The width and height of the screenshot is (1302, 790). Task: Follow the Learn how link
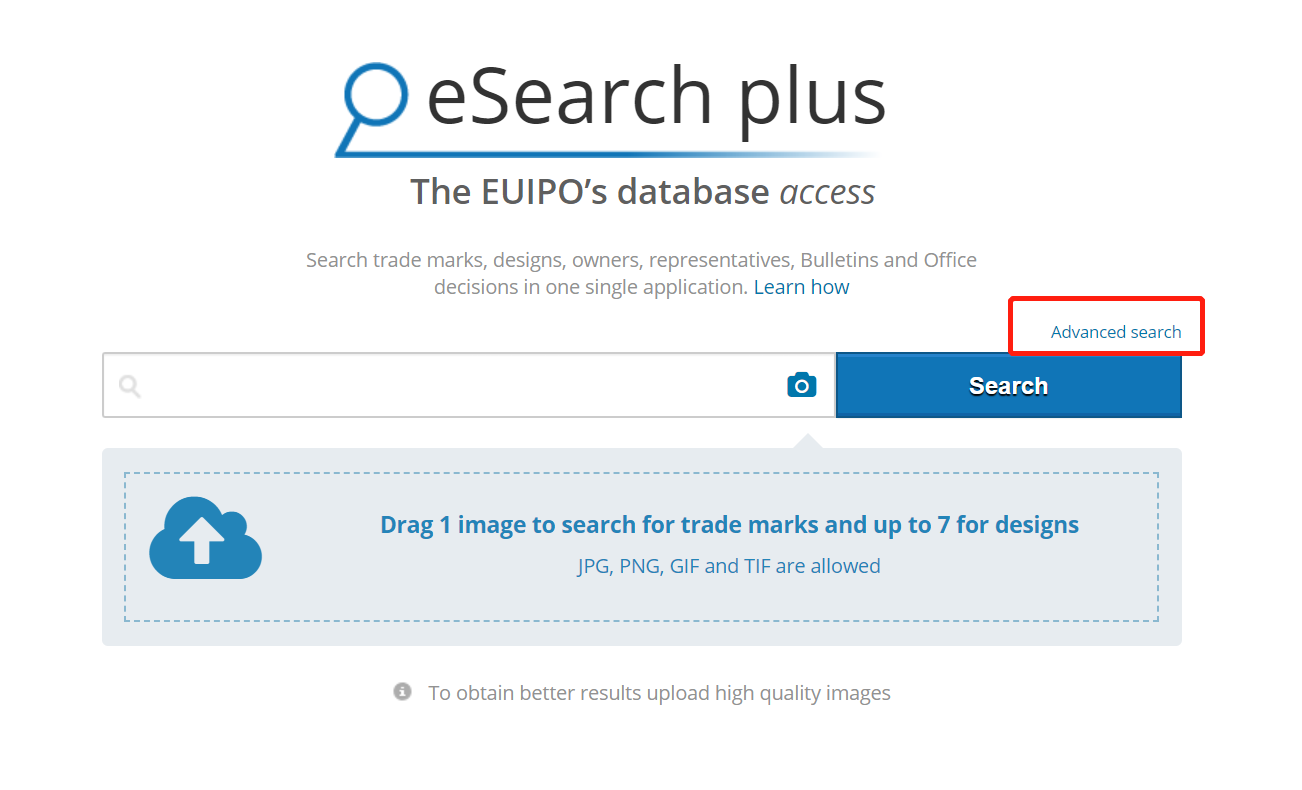(x=801, y=287)
